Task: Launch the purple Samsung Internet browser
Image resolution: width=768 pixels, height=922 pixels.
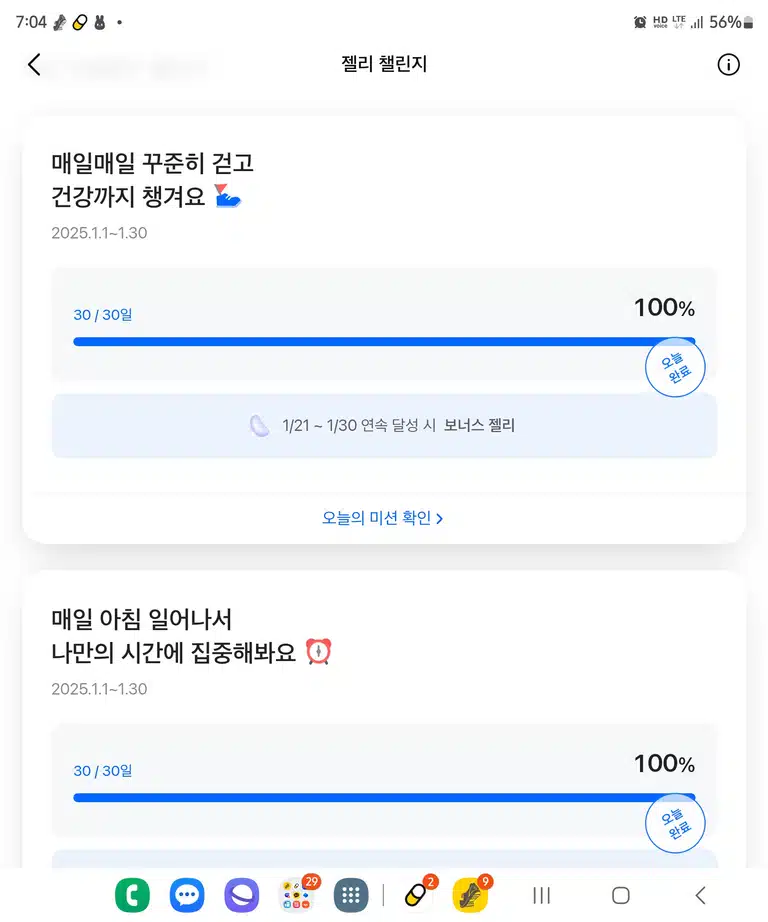Action: pyautogui.click(x=242, y=895)
